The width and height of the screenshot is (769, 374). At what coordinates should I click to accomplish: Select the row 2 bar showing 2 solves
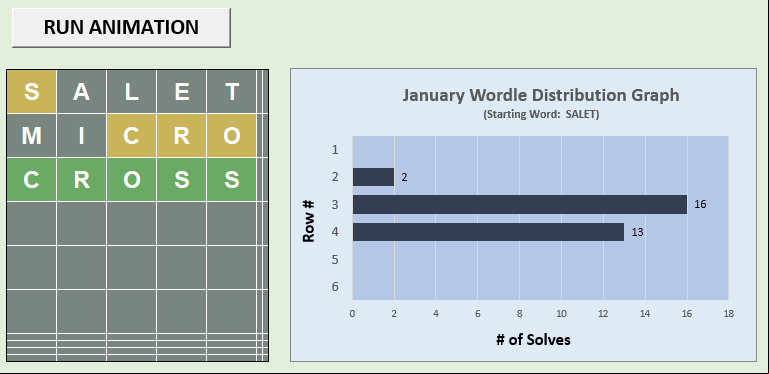(x=373, y=177)
